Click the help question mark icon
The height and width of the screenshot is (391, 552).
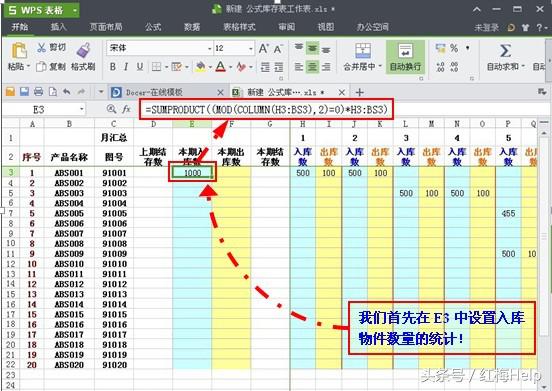539,27
